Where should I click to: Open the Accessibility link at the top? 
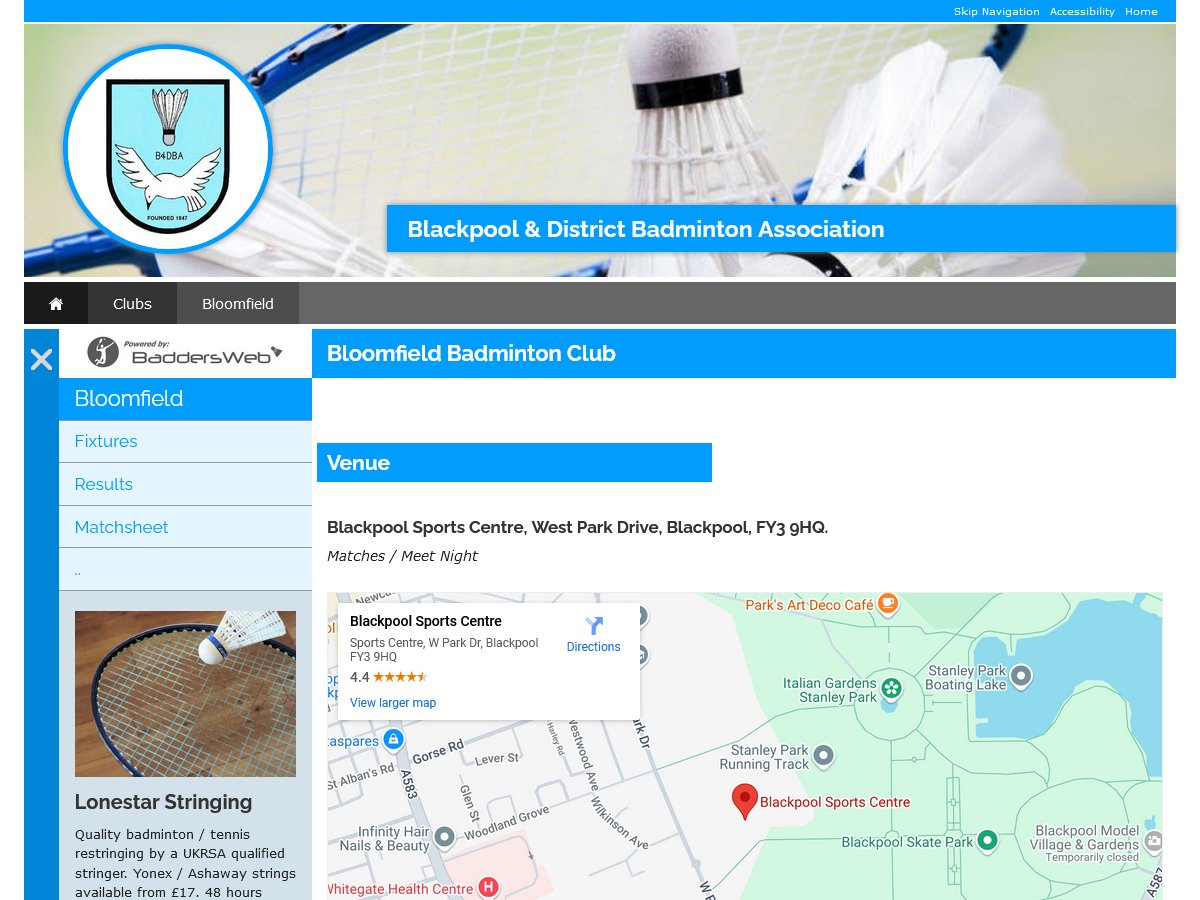click(1081, 11)
